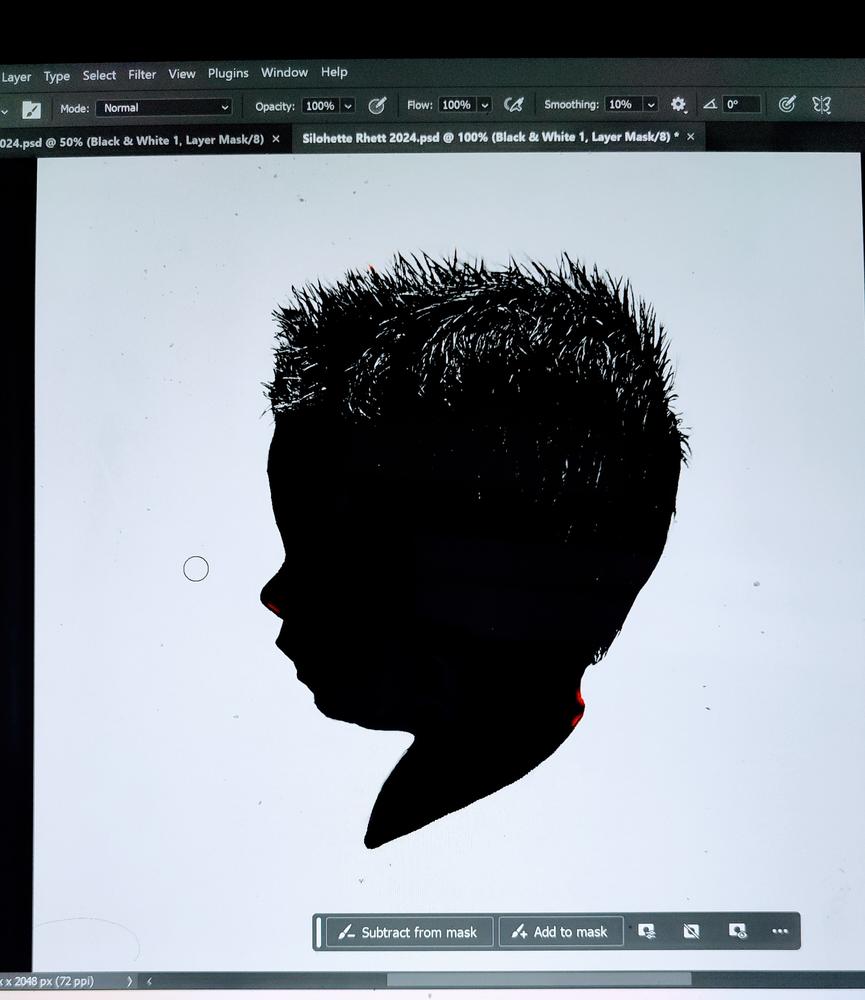Open the brush settings panel icon
Viewport: 865px width, 1000px height.
pos(32,108)
